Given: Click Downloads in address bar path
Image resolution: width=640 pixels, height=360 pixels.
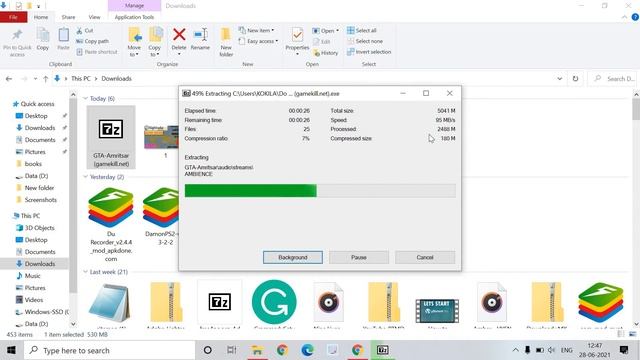Looking at the screenshot, I should click(116, 78).
